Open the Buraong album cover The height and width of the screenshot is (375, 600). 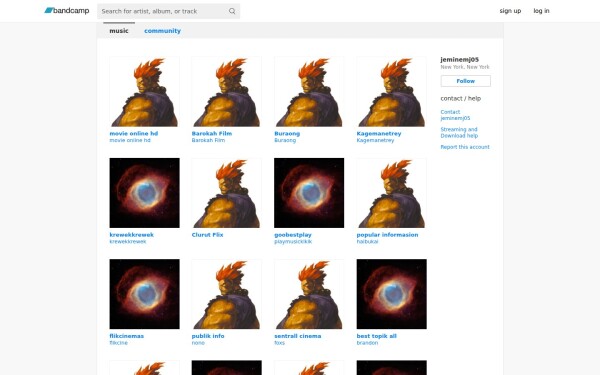[x=309, y=91]
